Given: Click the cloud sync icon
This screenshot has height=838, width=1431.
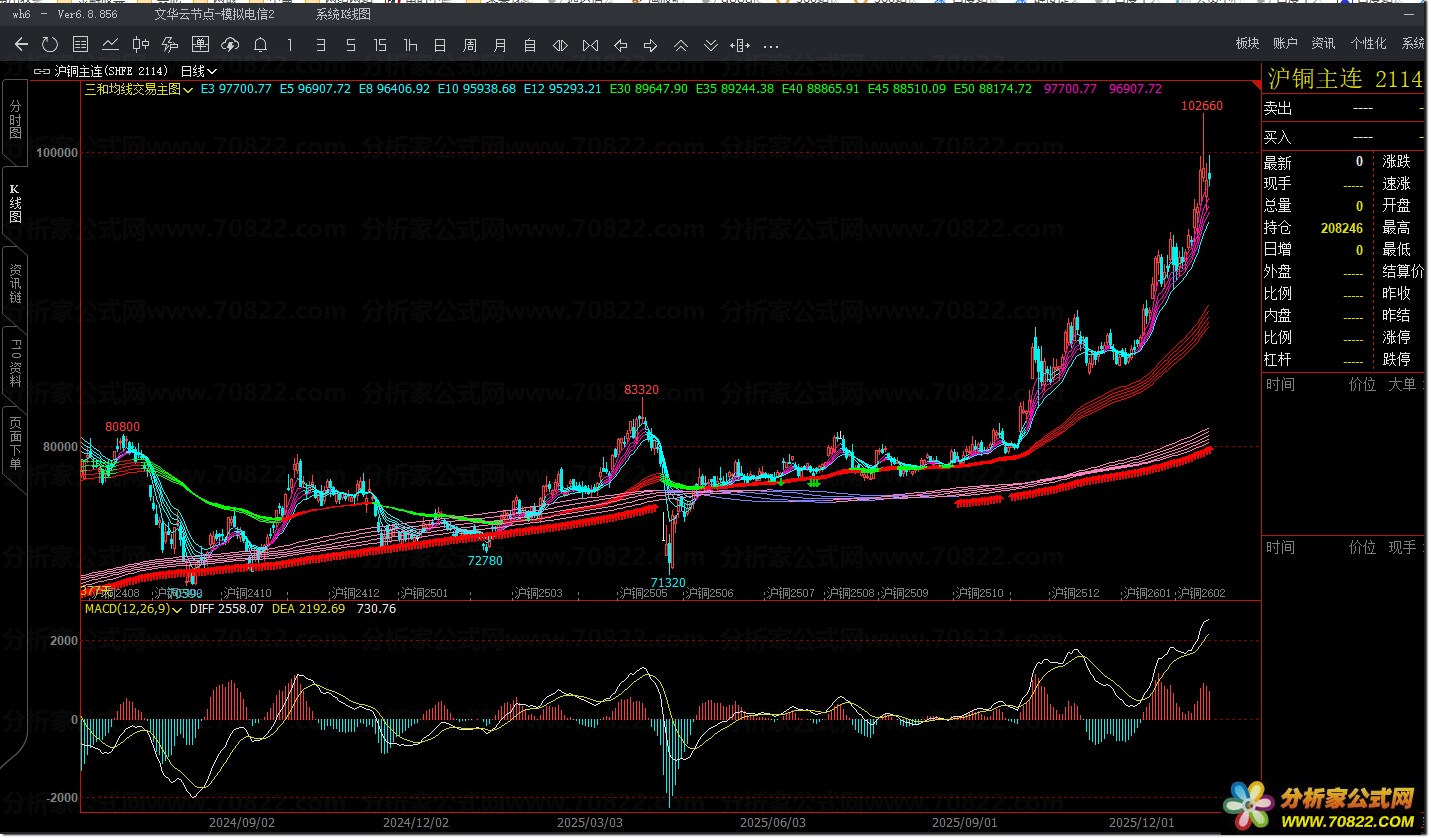Looking at the screenshot, I should 230,45.
